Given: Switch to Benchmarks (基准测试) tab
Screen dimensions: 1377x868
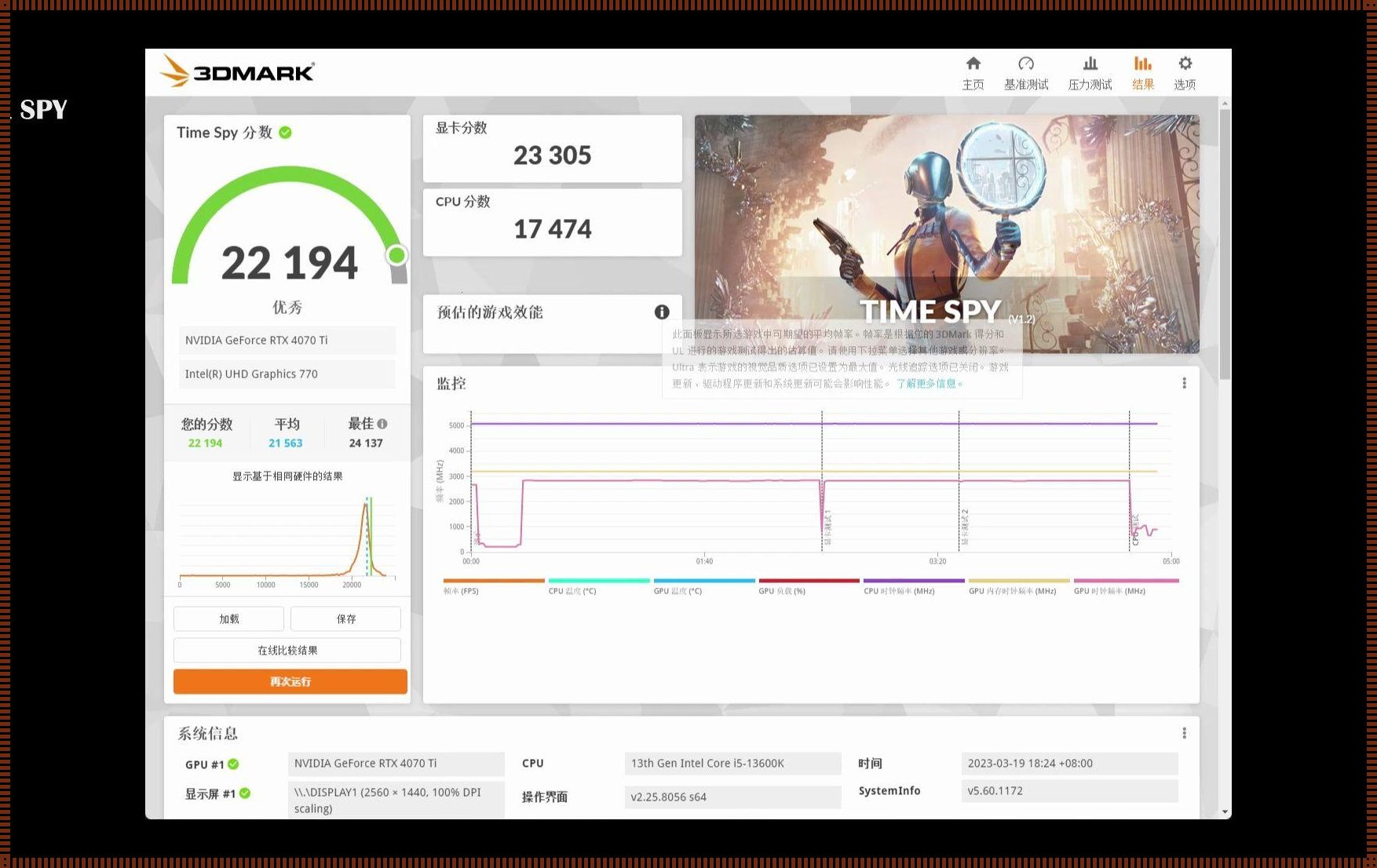Looking at the screenshot, I should tap(1026, 73).
